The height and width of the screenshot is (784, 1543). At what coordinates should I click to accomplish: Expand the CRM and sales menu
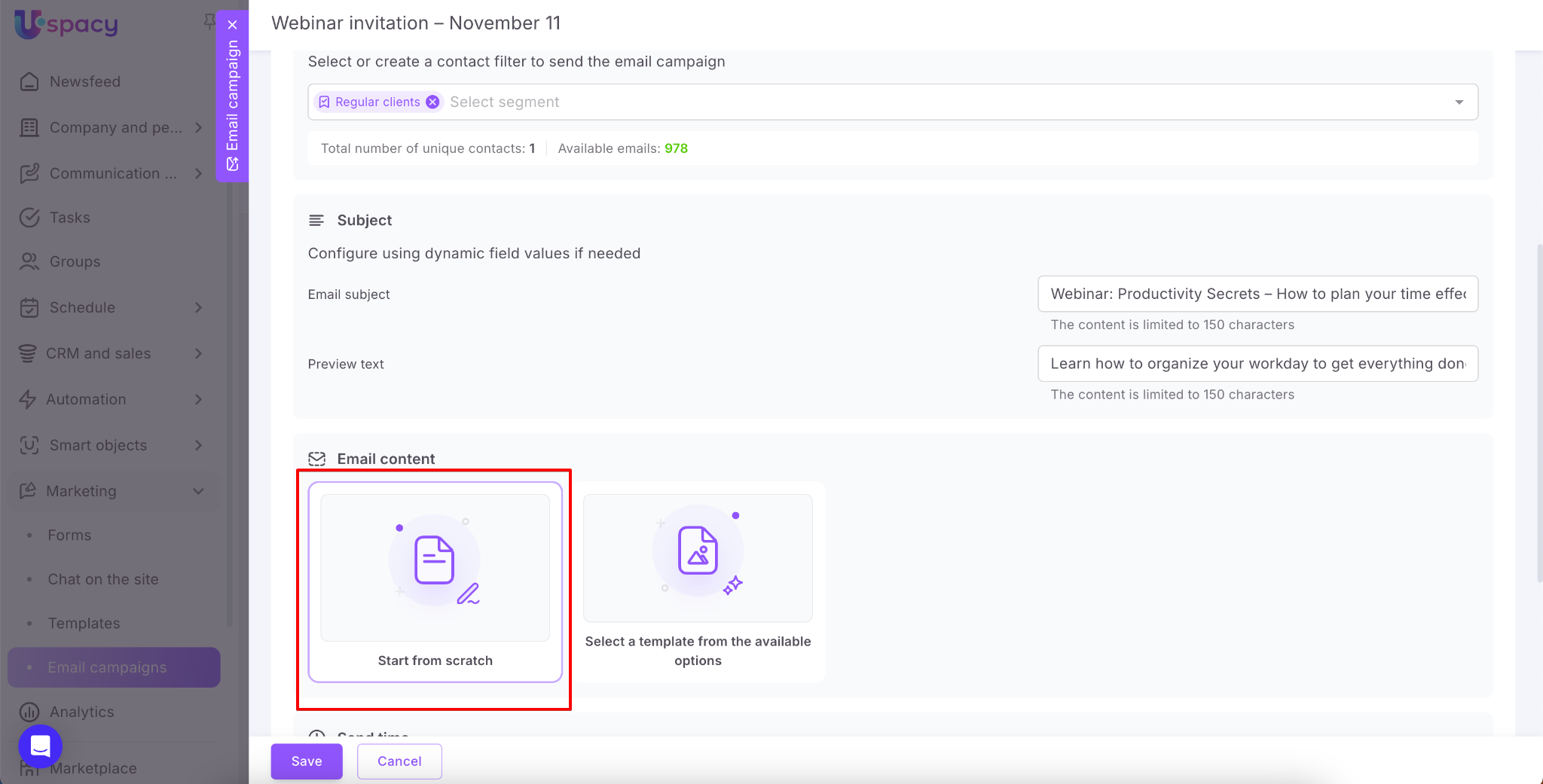199,353
